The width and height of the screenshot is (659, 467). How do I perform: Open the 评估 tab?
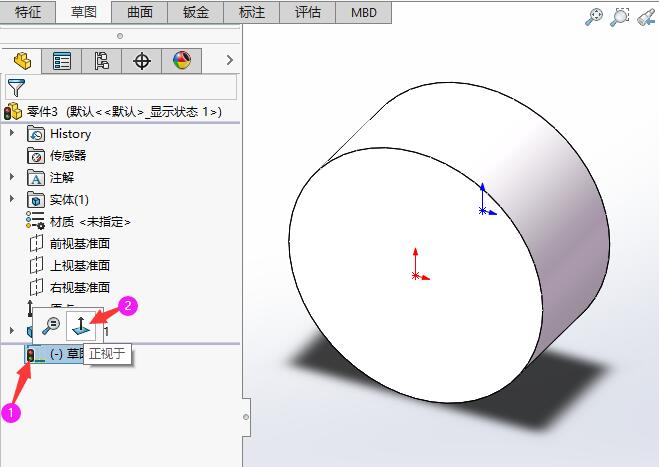(x=307, y=12)
